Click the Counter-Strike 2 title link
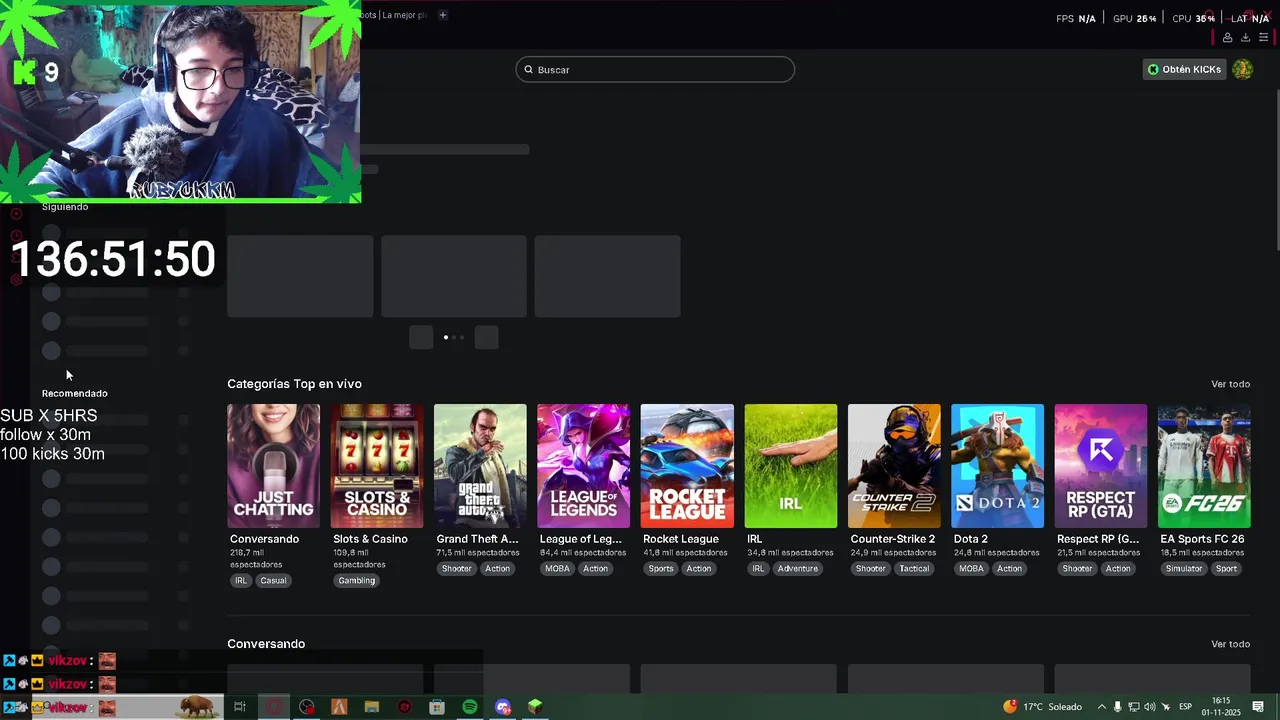The image size is (1280, 720). pos(893,539)
